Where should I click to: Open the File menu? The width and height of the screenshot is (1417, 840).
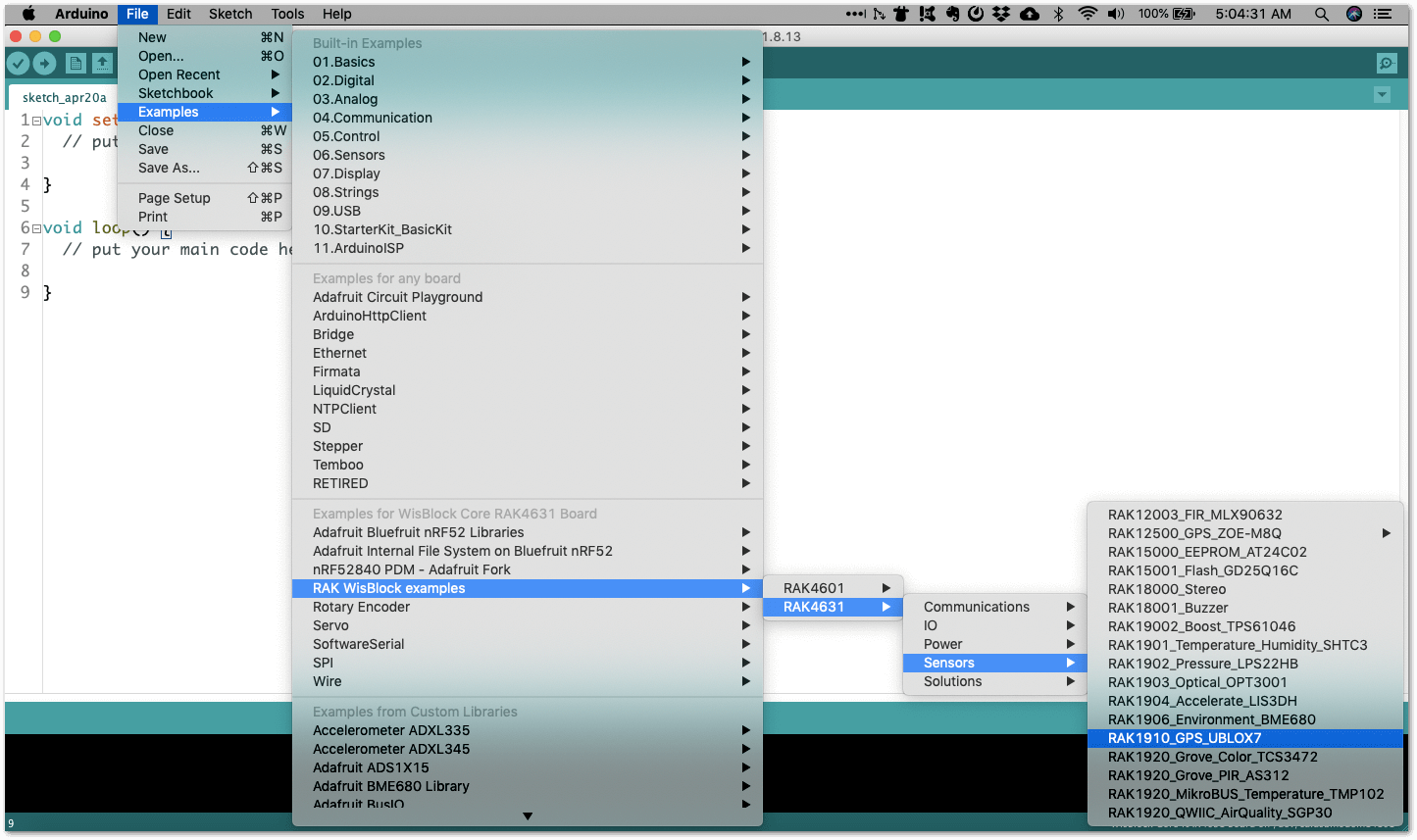[x=137, y=14]
